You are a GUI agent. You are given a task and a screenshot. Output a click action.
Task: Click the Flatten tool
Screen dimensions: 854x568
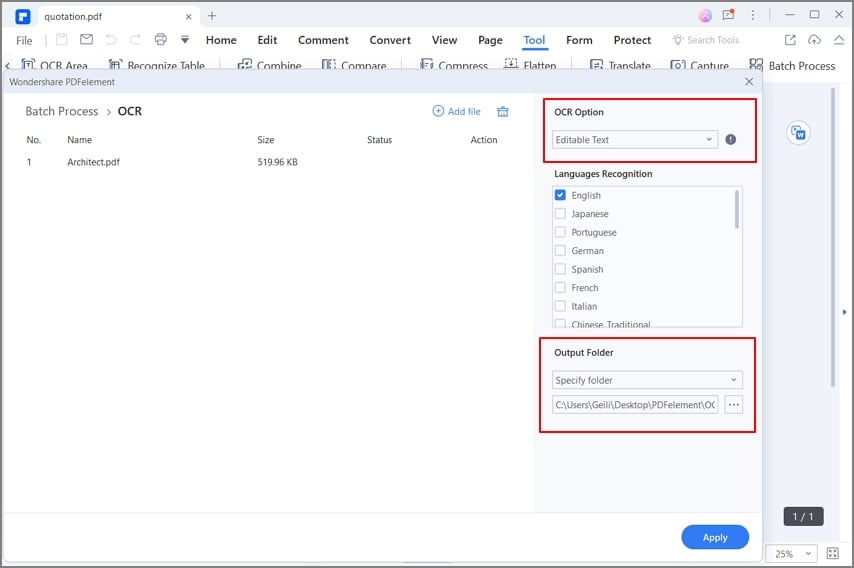[x=530, y=65]
